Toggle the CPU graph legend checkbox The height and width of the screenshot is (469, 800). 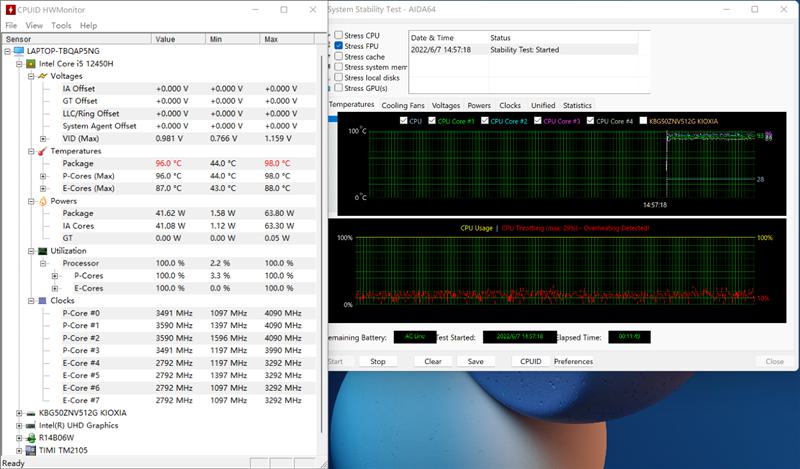pyautogui.click(x=404, y=120)
